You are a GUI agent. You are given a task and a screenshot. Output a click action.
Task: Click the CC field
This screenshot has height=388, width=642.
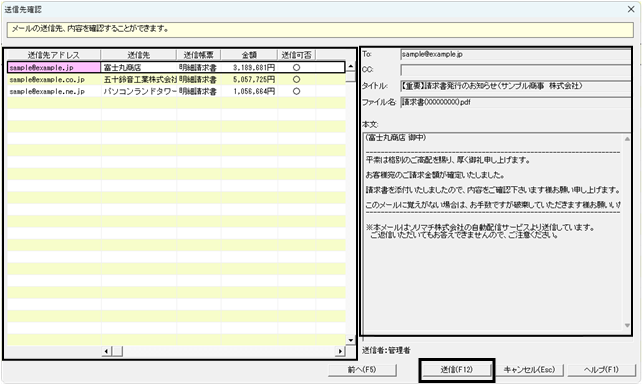[x=515, y=70]
